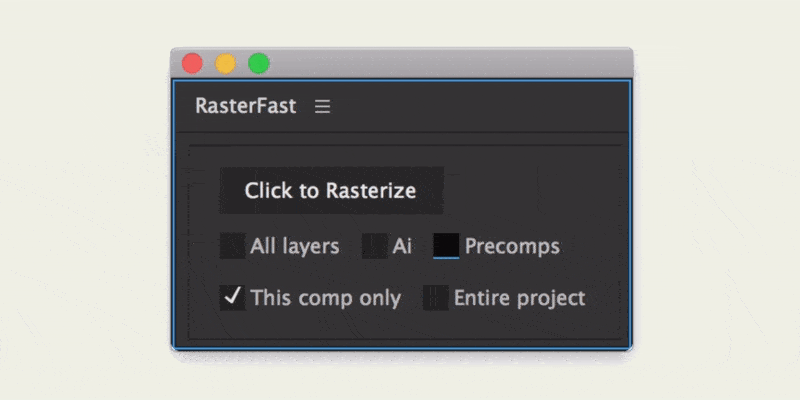Image resolution: width=800 pixels, height=400 pixels.
Task: Tick the Ai checkbox box
Action: click(x=374, y=246)
